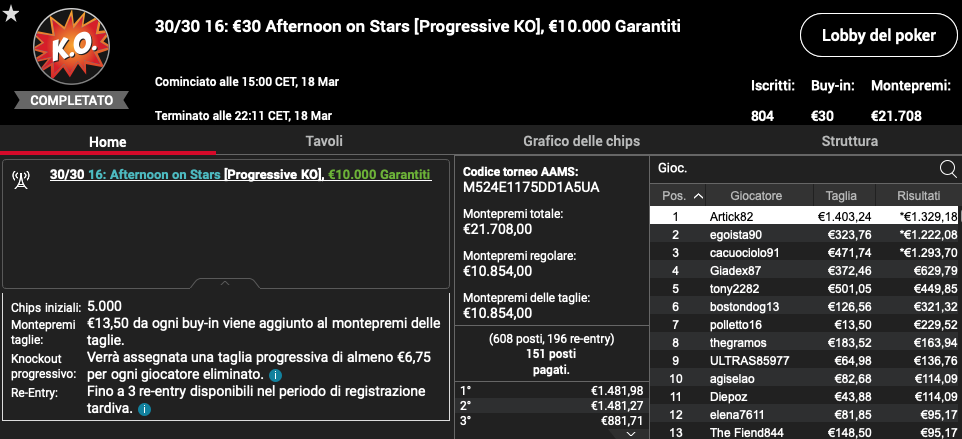Collapse the tournament description panel
The height and width of the screenshot is (439, 962).
click(x=225, y=283)
